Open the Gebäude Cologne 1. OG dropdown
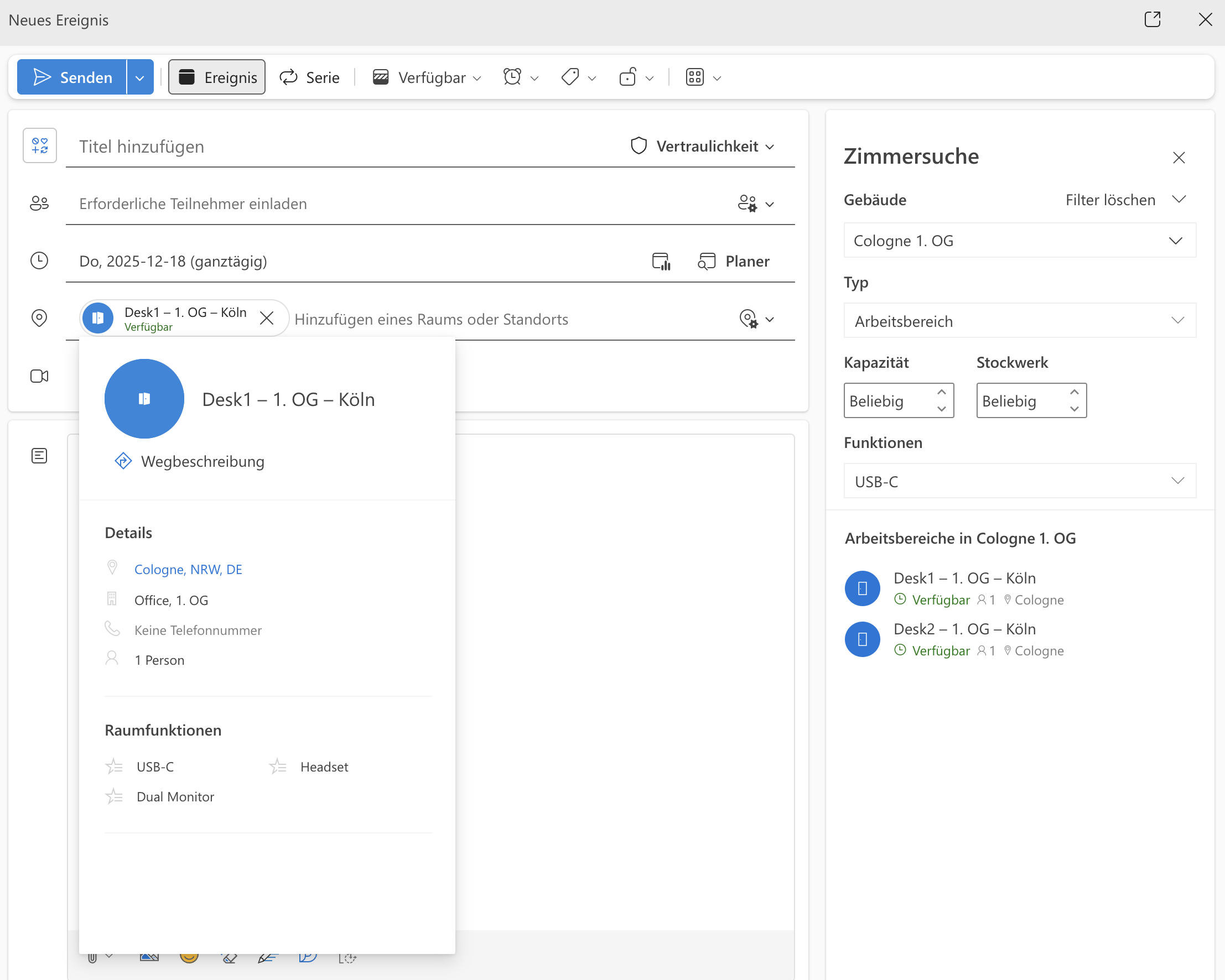This screenshot has height=980, width=1225. 1019,241
